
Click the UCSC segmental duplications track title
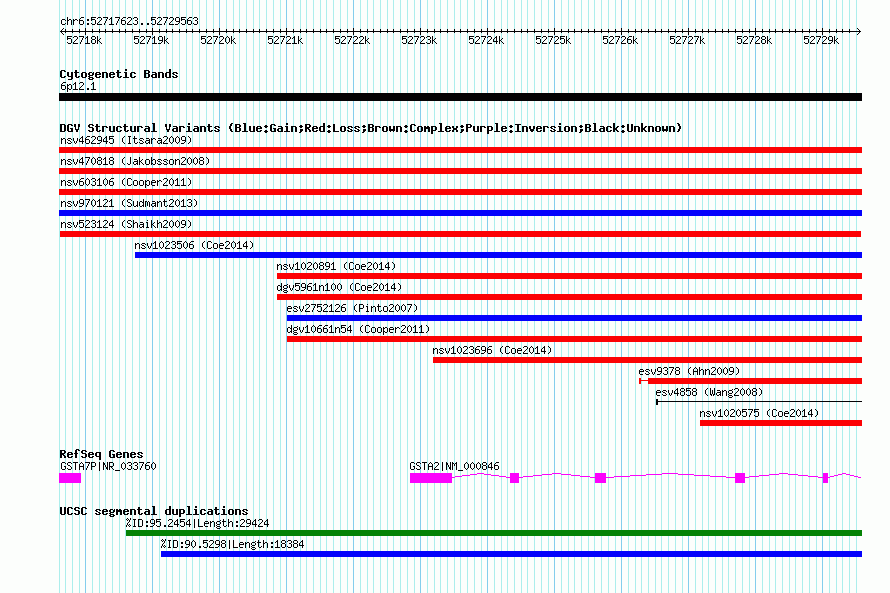click(154, 511)
